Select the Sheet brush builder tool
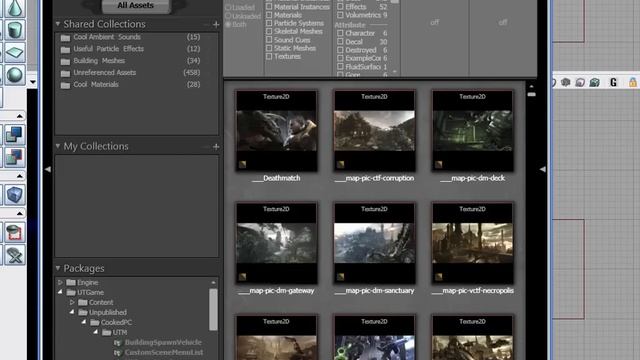640x360 pixels. click(15, 52)
